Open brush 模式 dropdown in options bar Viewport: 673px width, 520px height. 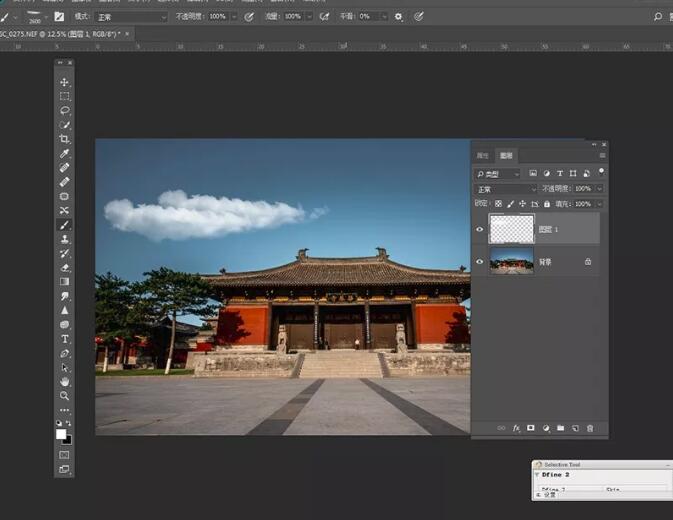pos(132,17)
